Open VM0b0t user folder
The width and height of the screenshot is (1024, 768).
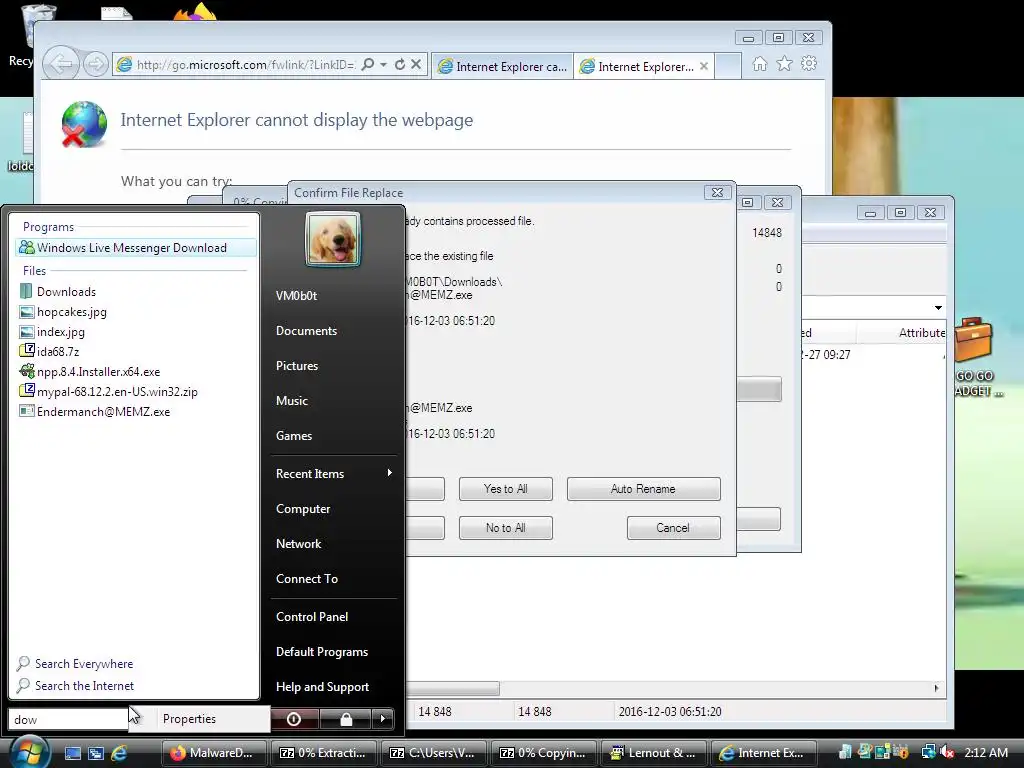pyautogui.click(x=296, y=296)
